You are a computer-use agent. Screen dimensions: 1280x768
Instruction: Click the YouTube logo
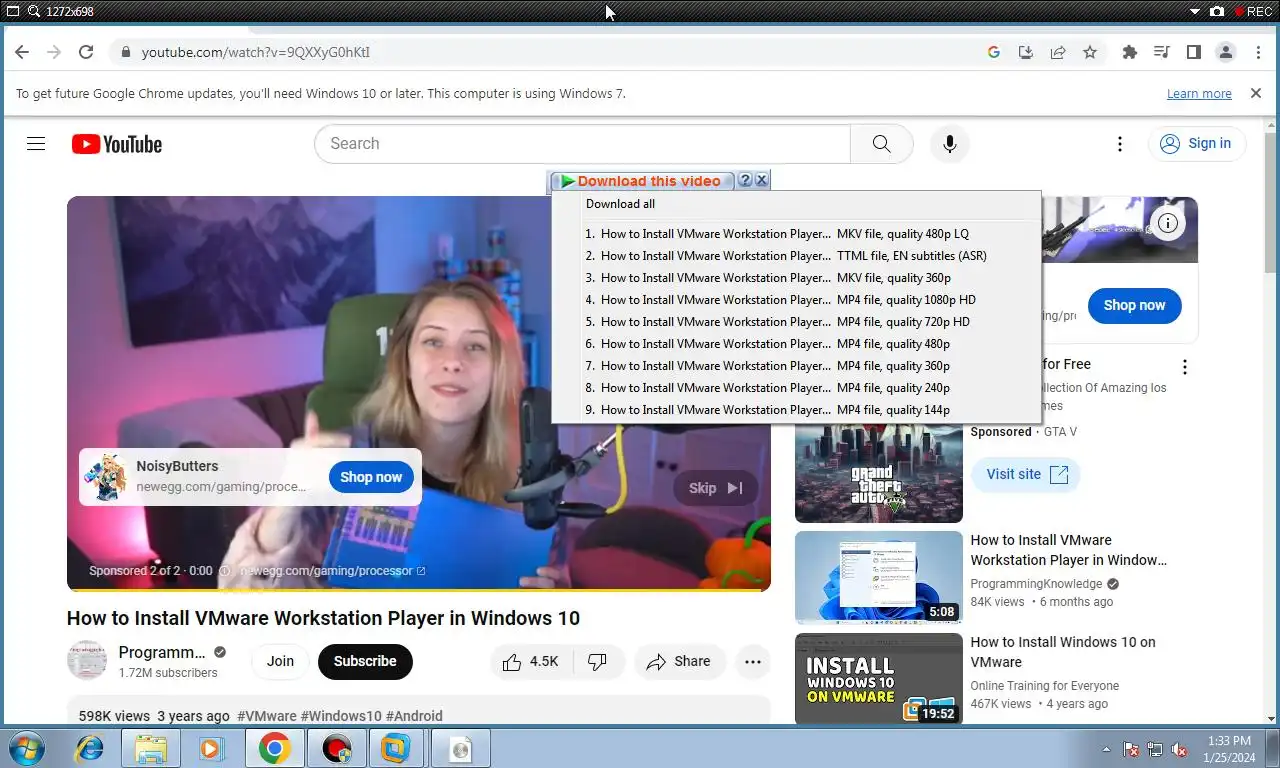pyautogui.click(x=117, y=144)
